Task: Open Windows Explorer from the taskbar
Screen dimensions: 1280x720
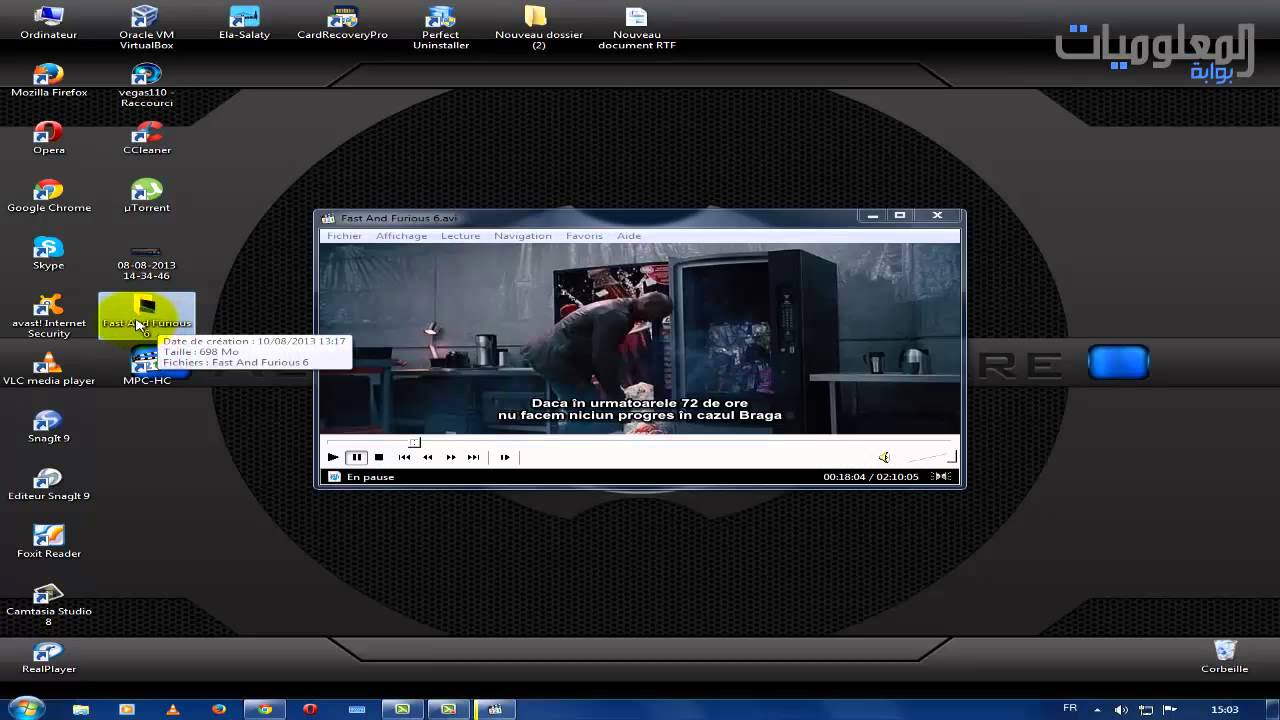Action: (81, 709)
